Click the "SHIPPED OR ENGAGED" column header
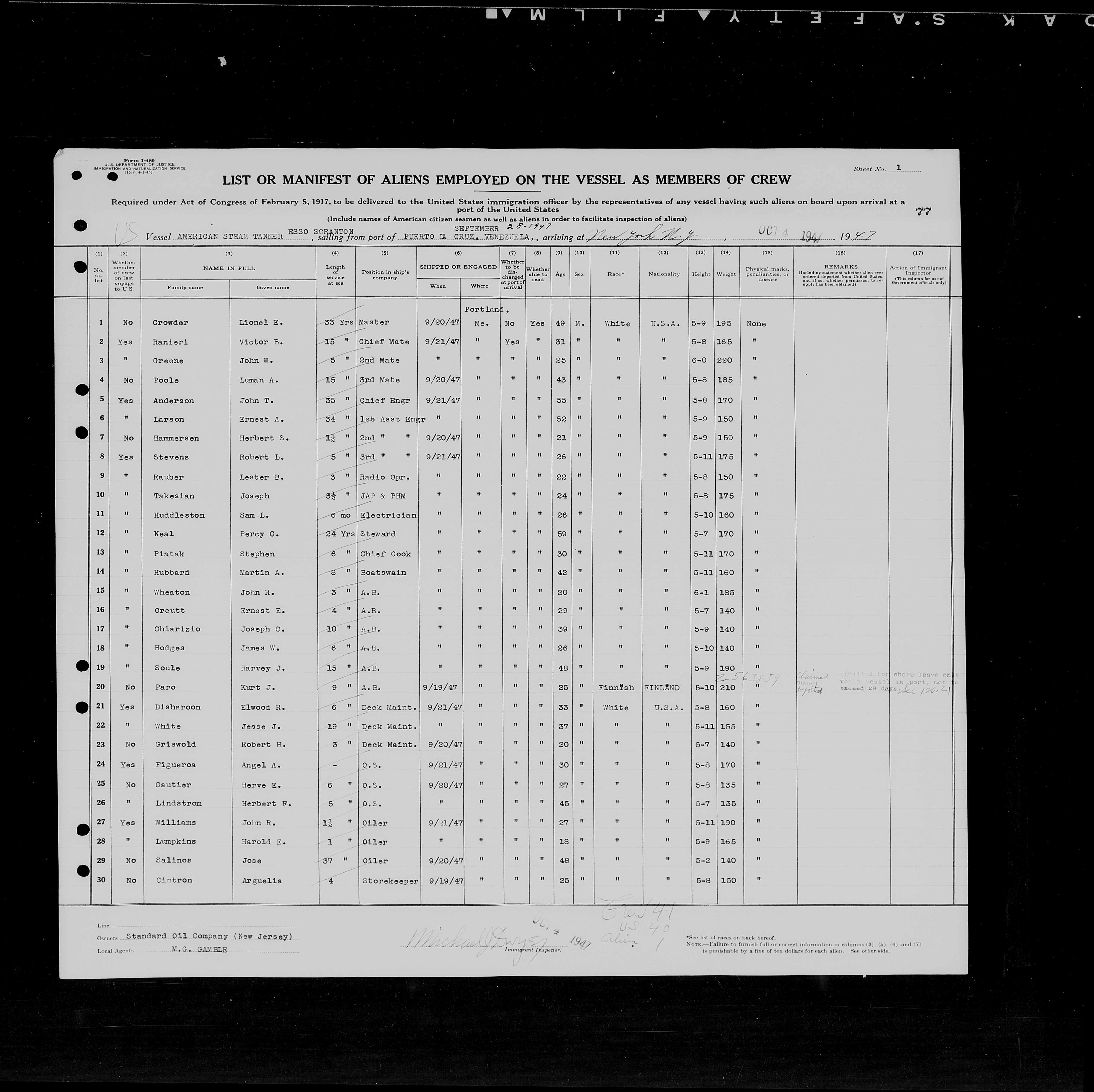 pos(458,267)
